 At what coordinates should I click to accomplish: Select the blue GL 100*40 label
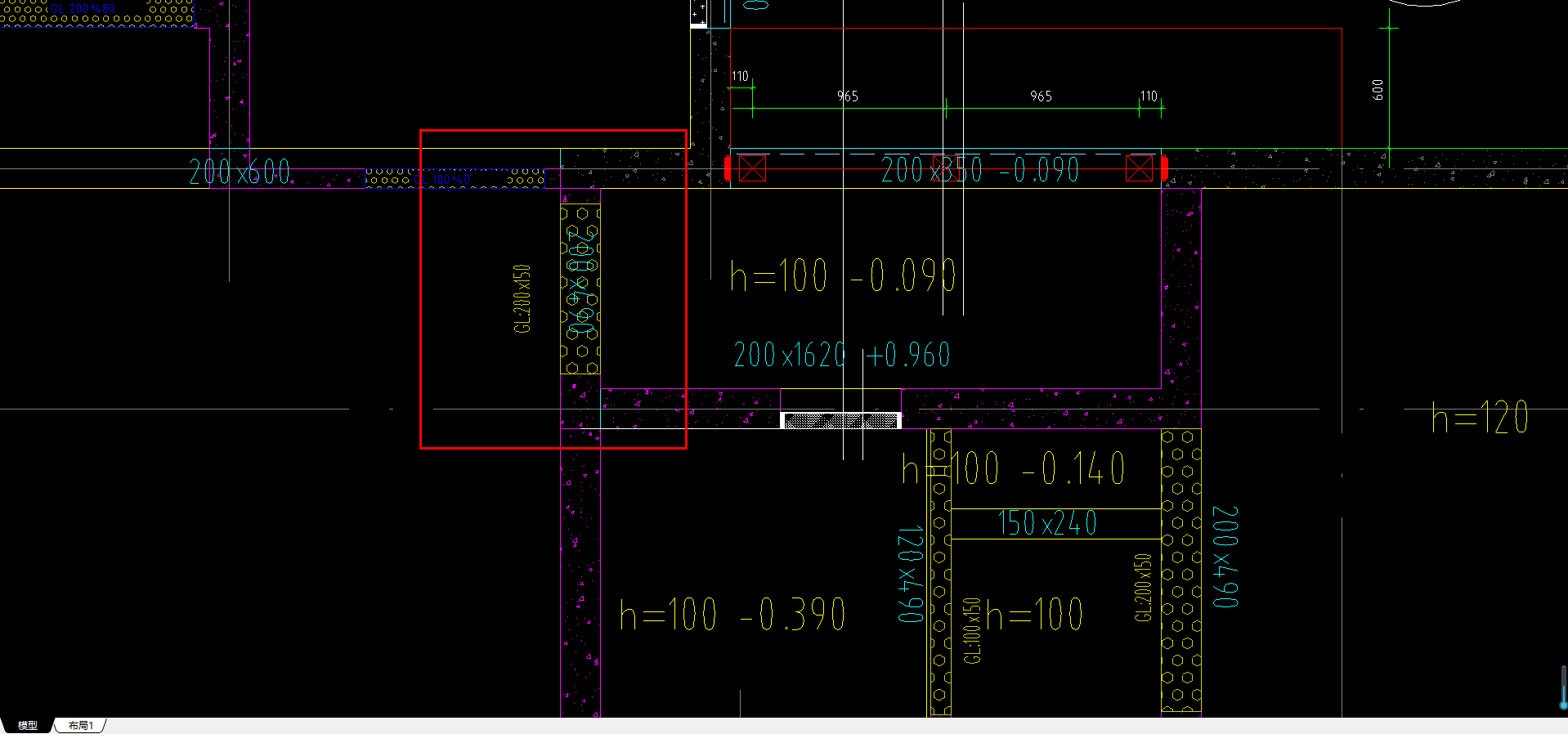pos(444,179)
